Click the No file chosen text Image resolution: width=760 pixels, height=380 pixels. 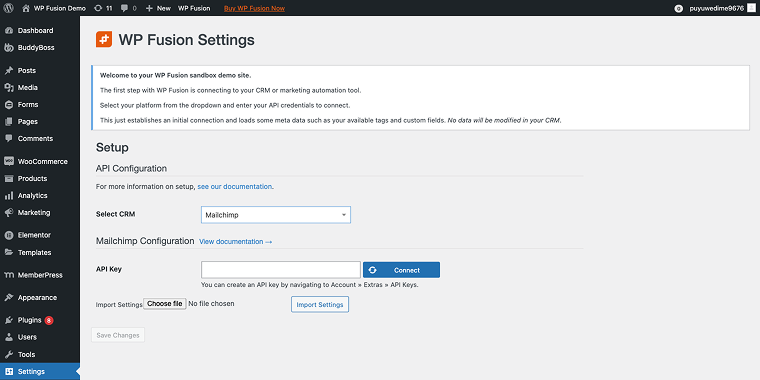click(x=211, y=304)
